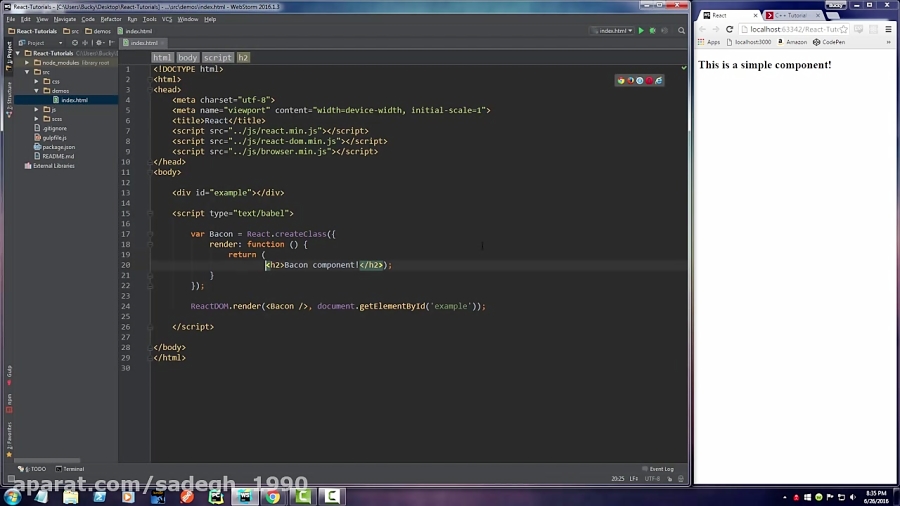Open Search Everywhere magnifier icon
The height and width of the screenshot is (506, 900).
(x=683, y=31)
